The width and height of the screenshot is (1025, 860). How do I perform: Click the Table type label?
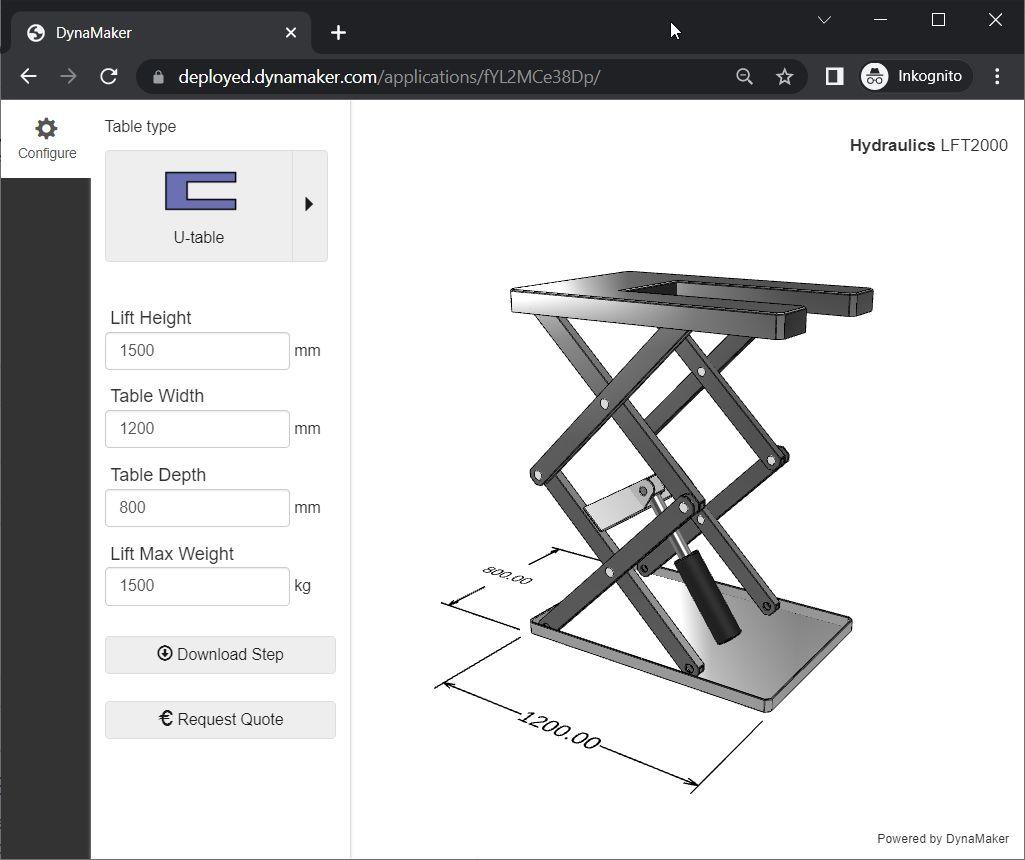click(x=140, y=126)
